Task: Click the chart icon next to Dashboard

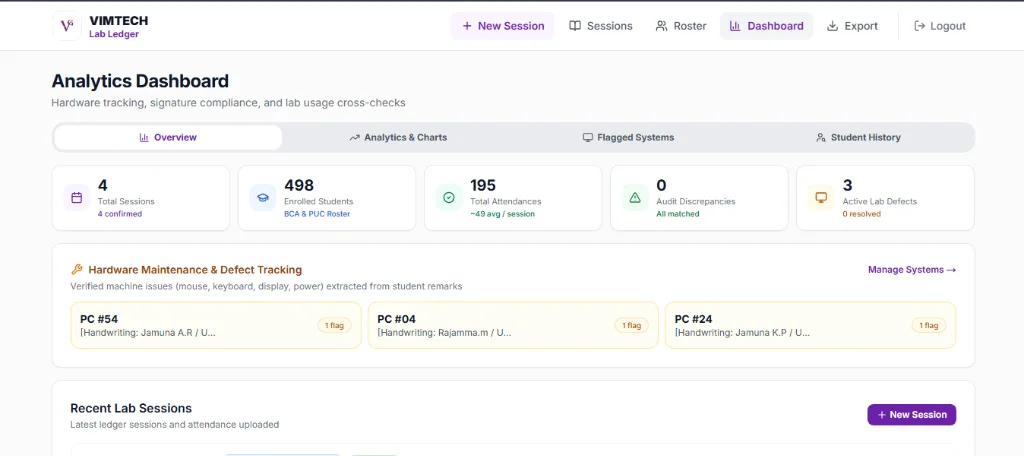Action: click(735, 26)
